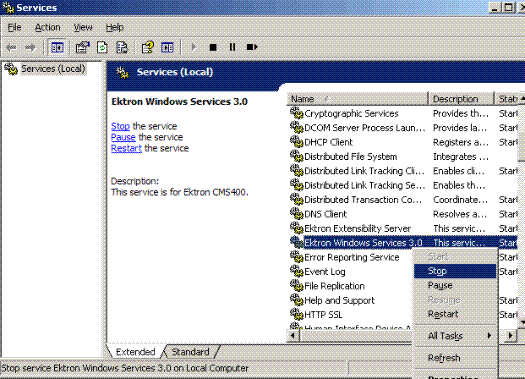The height and width of the screenshot is (379, 525).
Task: Toggle the Show/Hide Console Tree icon
Action: [x=57, y=48]
